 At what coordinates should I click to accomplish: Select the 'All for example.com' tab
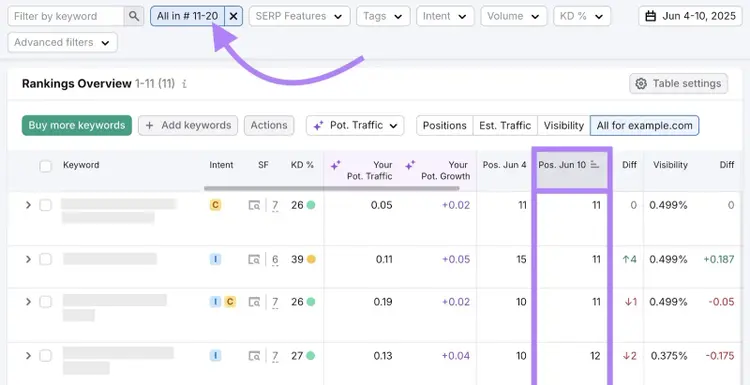click(x=644, y=125)
